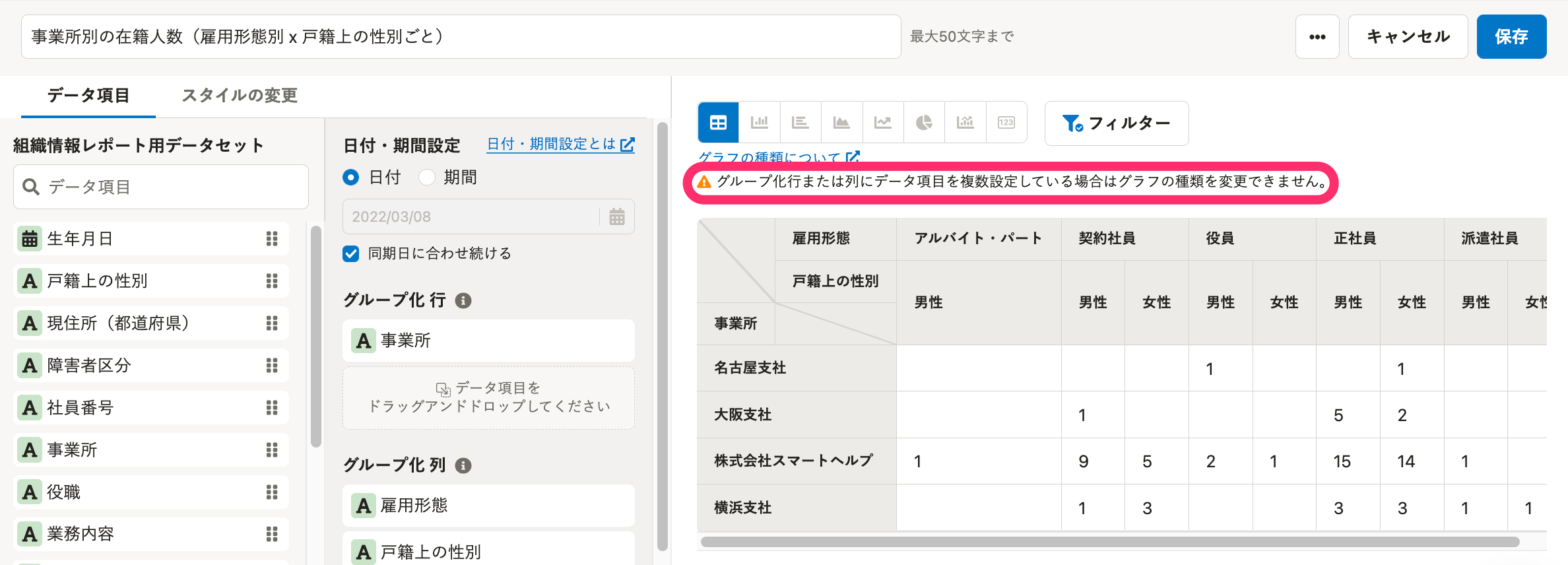Click the アルバイト・パート column header
This screenshot has width=1568, height=565.
[x=979, y=239]
